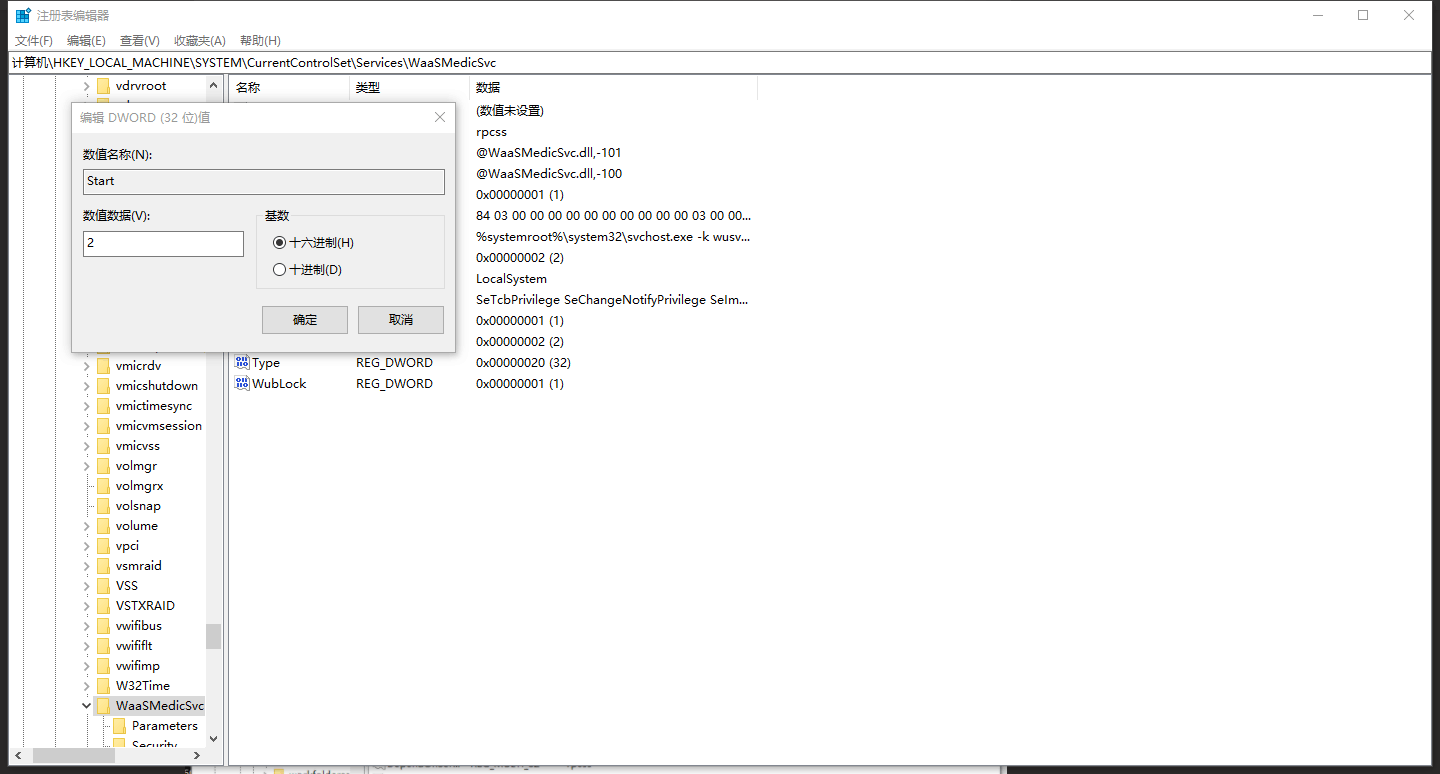Click the WaaSMedicSvc folder icon

point(103,706)
